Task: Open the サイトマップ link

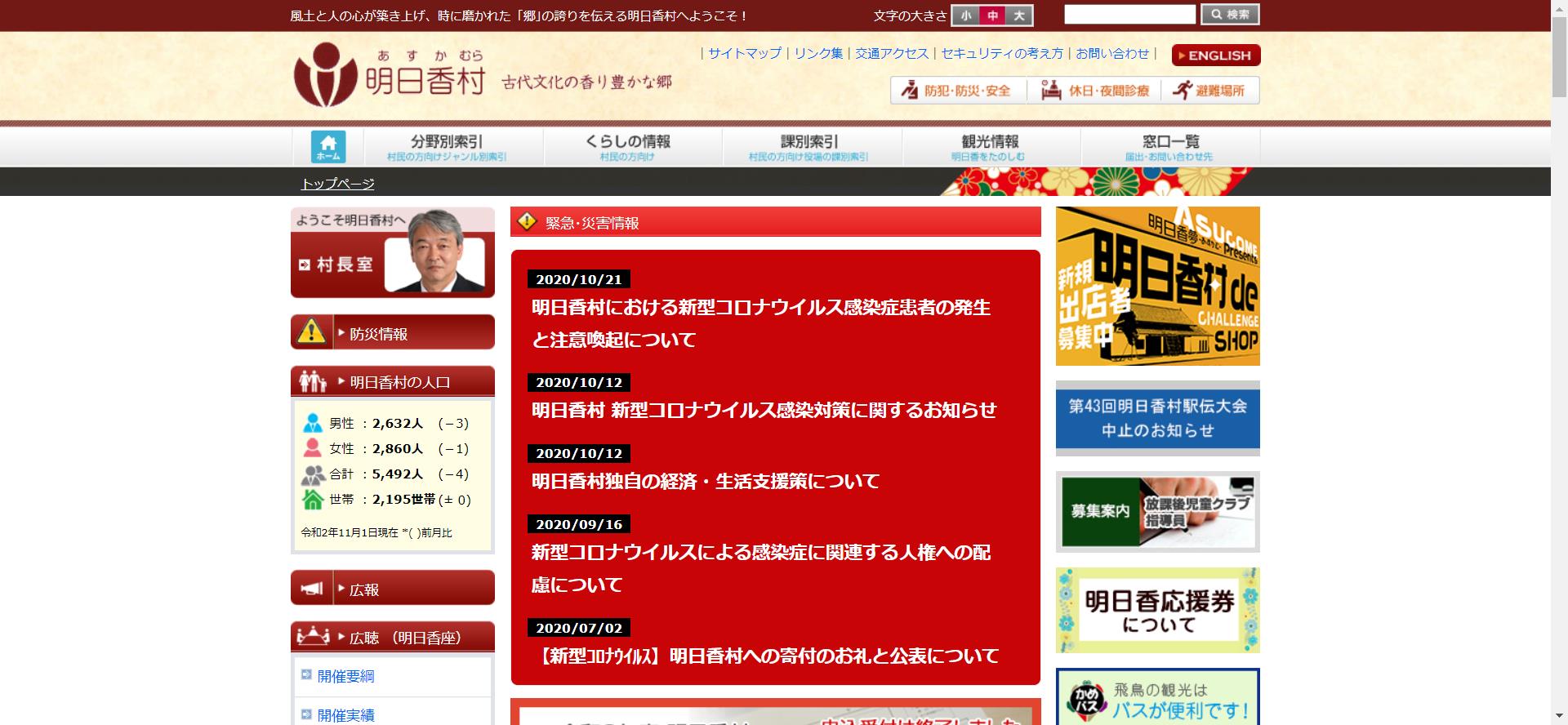Action: 745,53
